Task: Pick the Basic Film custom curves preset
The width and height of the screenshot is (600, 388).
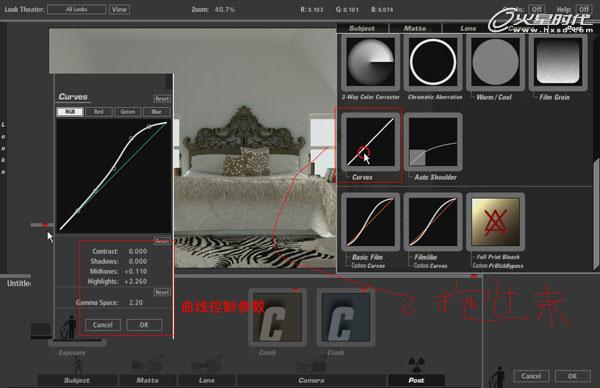Action: coord(370,222)
